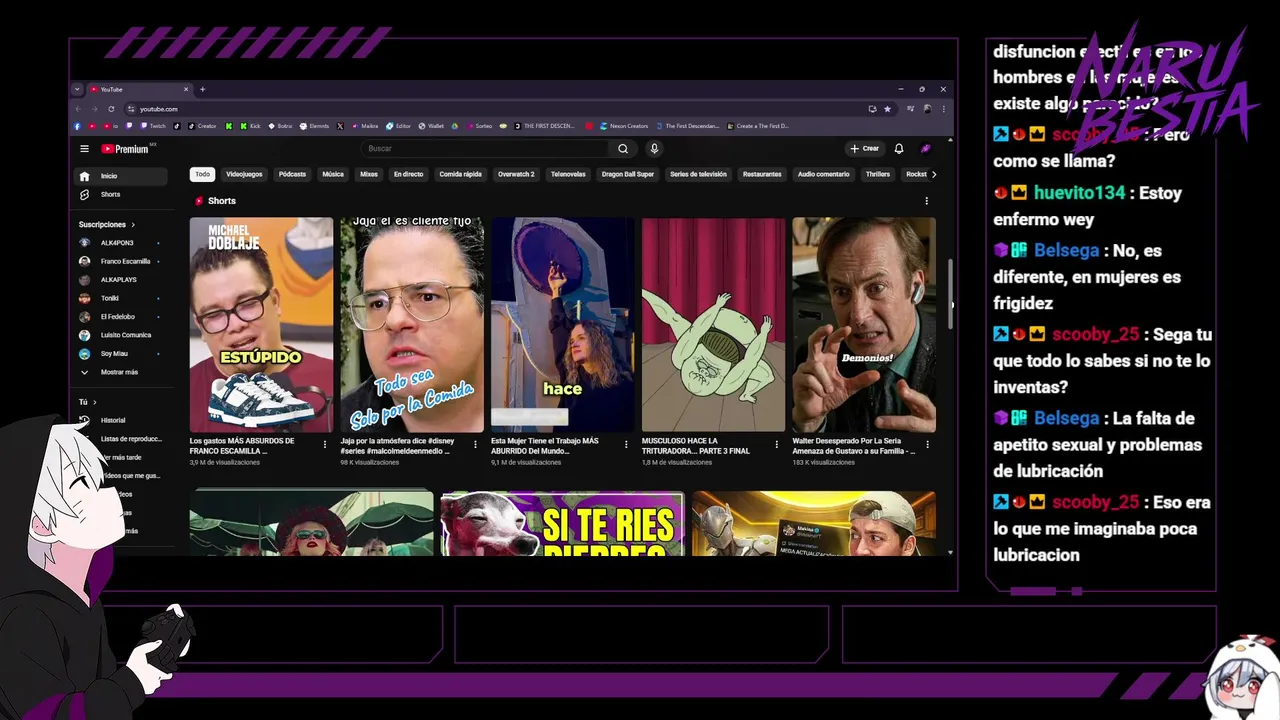Select the Dragon Ball Super chip
This screenshot has height=720, width=1280.
click(x=628, y=174)
